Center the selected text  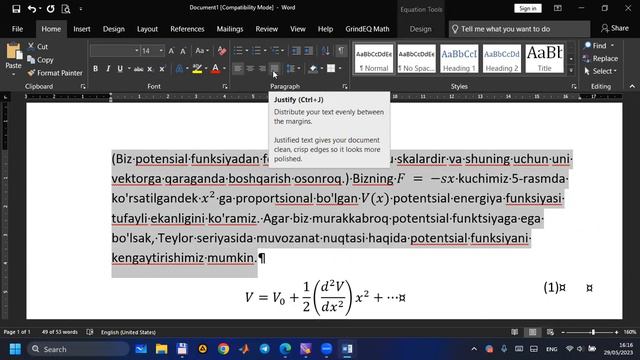click(x=250, y=69)
